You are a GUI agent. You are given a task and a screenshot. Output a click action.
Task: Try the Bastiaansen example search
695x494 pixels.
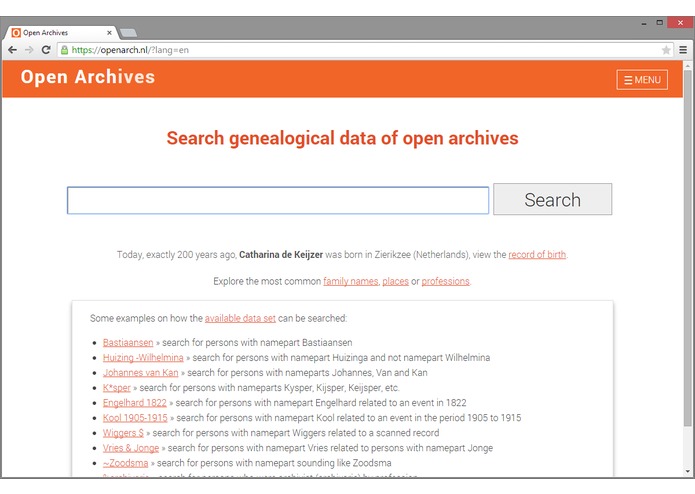(x=128, y=342)
